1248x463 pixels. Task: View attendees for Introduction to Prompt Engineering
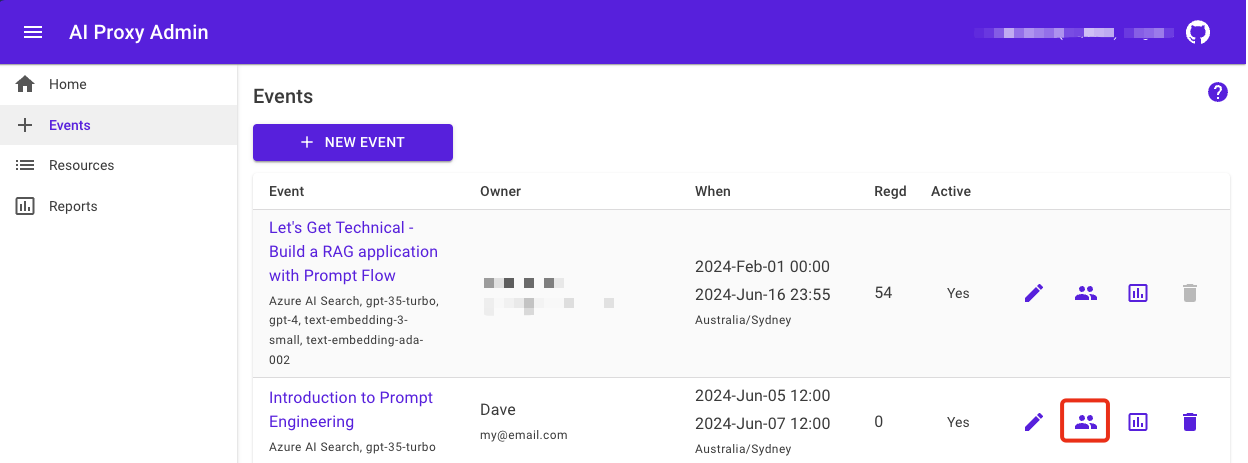[x=1086, y=422]
